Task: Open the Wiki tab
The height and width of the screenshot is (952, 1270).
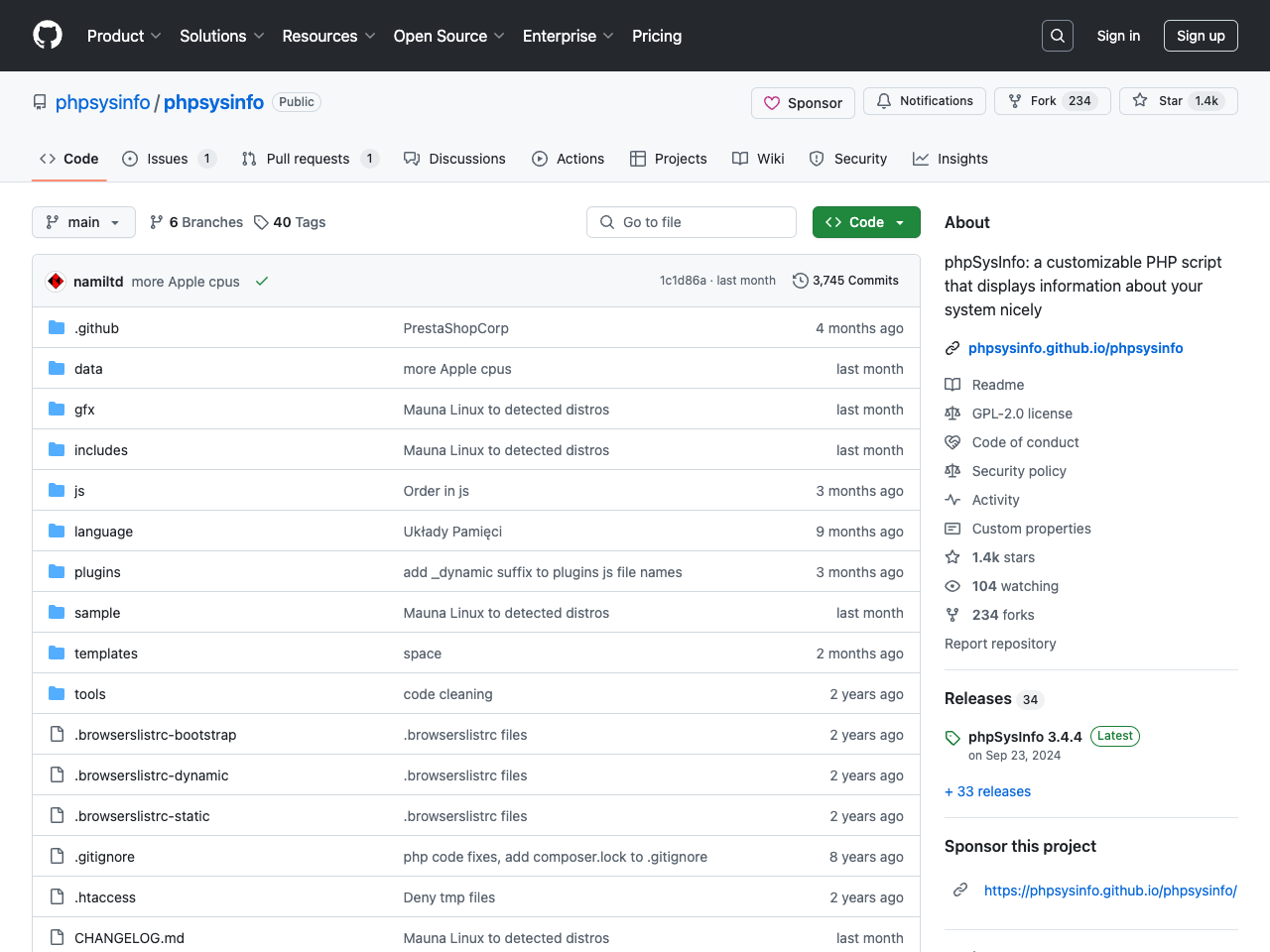Action: tap(758, 159)
